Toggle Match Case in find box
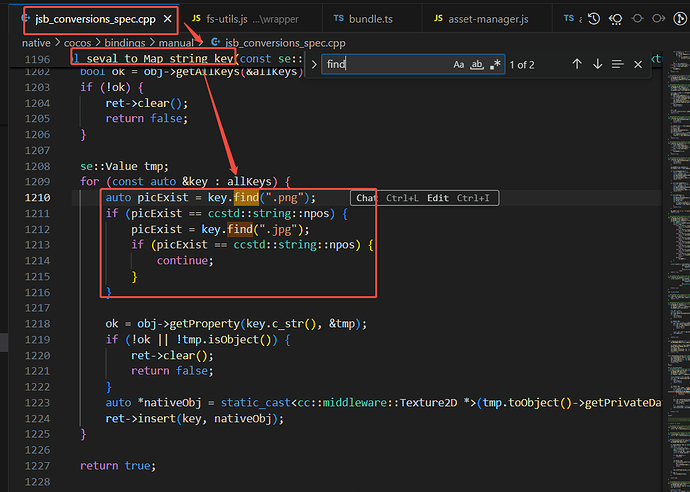690x492 pixels. pos(459,65)
